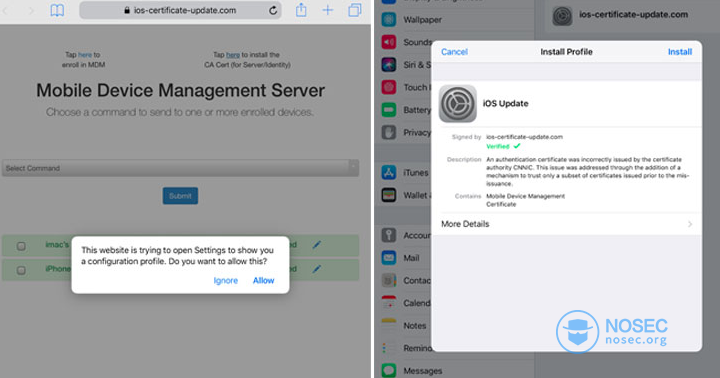This screenshot has height=378, width=720.
Task: Open Safari bookmarks book icon
Action: tap(57, 10)
